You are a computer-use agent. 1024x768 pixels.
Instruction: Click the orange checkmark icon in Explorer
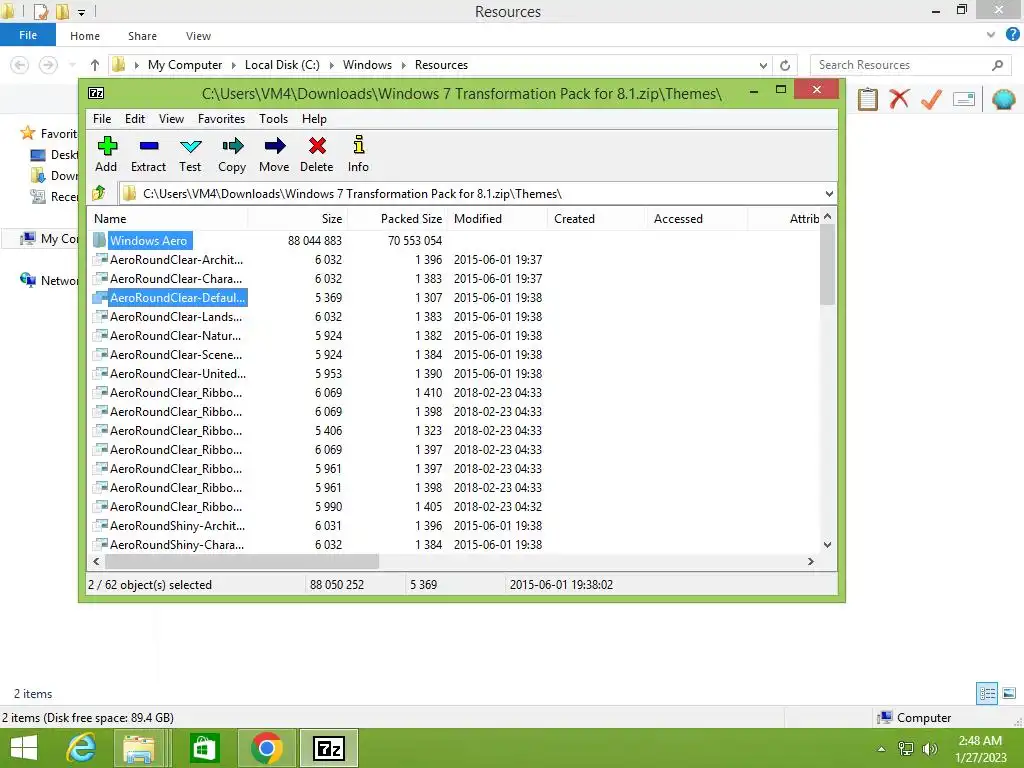(931, 99)
